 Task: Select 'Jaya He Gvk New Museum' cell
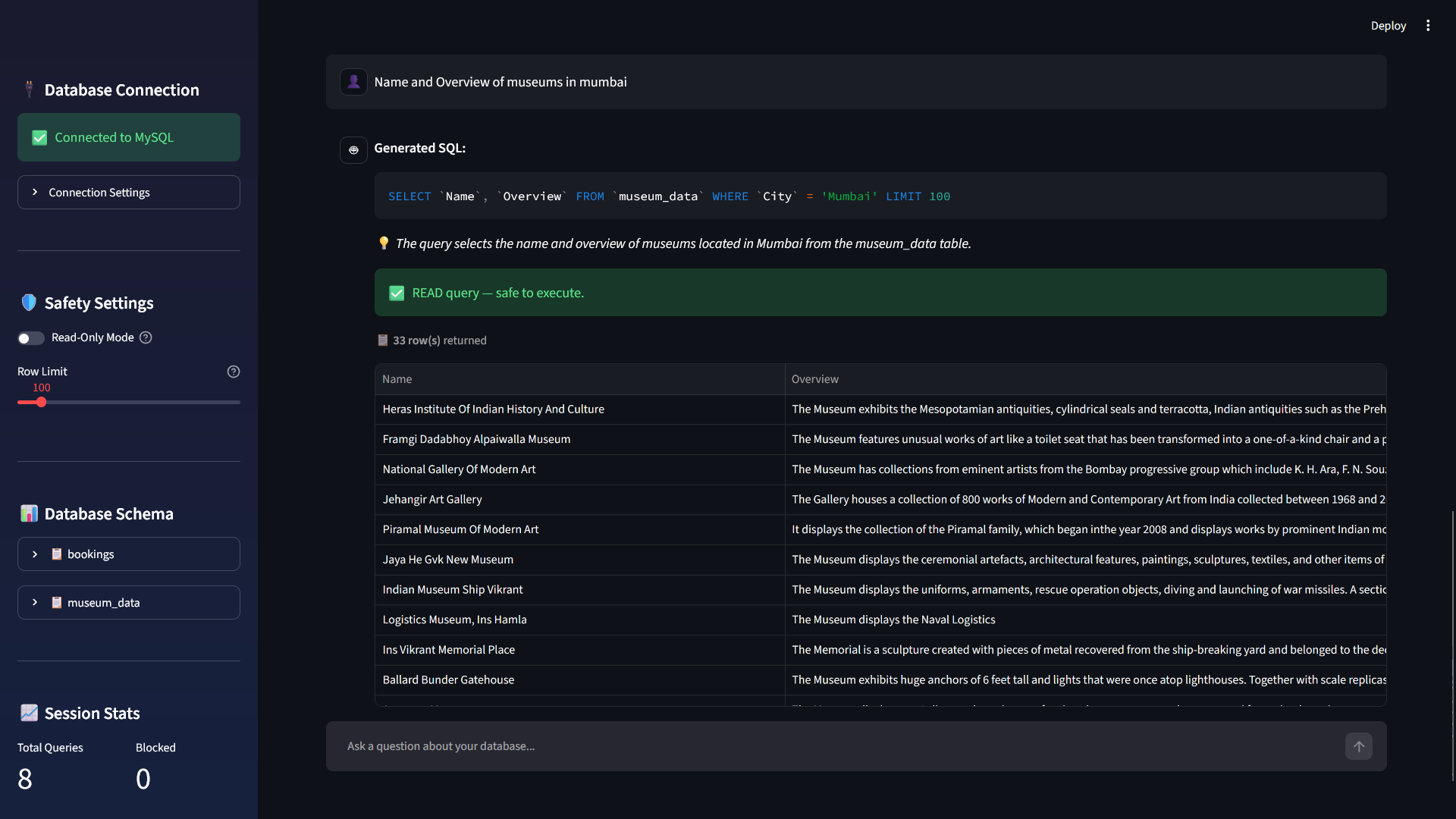pos(579,560)
